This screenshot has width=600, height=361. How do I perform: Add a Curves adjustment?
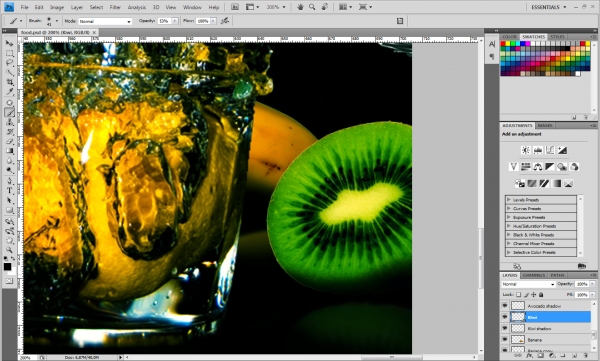pos(550,150)
